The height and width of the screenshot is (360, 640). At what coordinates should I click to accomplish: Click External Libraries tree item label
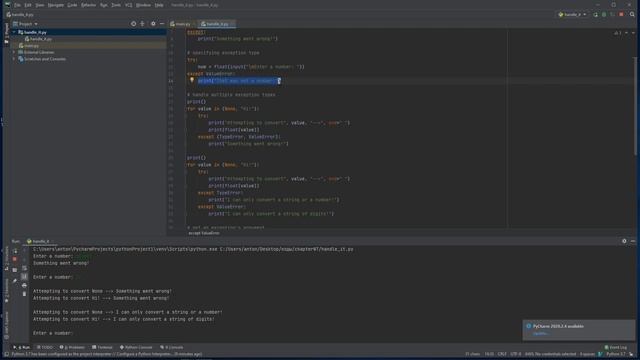[39, 52]
